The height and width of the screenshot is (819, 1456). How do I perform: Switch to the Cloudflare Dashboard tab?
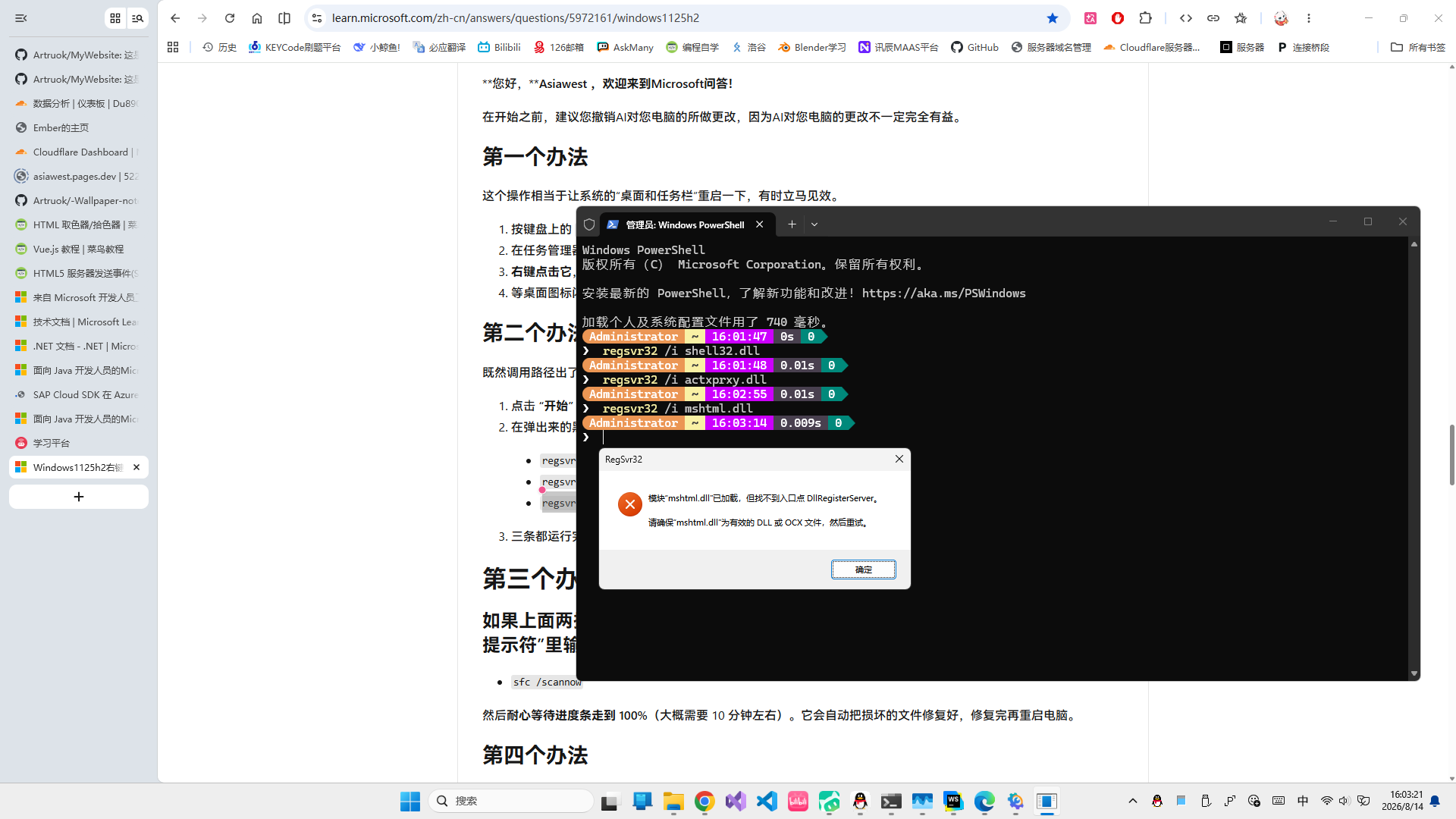click(79, 152)
